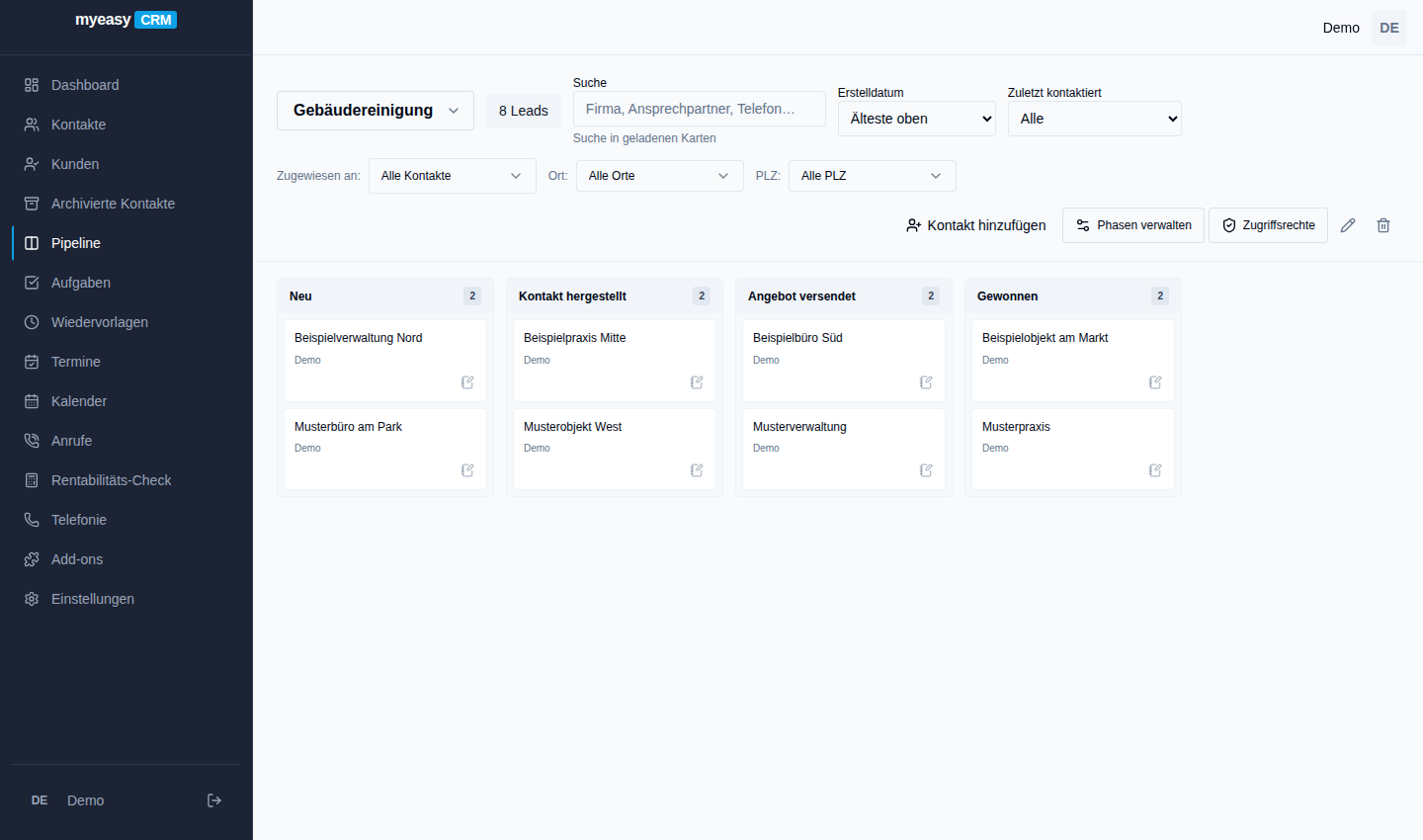Open Wiedervorlagen in the sidebar
The image size is (1423, 840).
126,322
